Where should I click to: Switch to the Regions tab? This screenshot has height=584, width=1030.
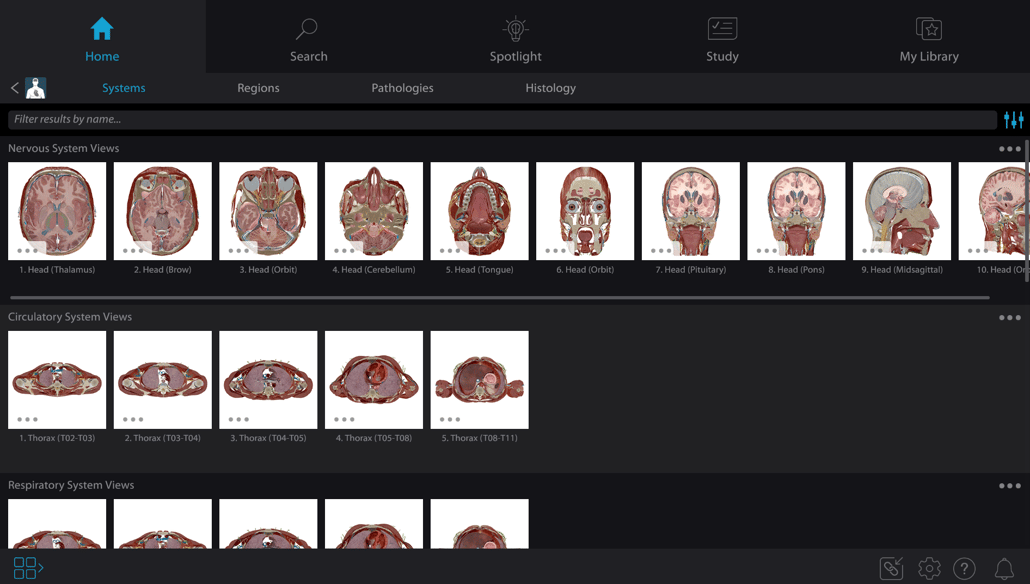(x=258, y=87)
